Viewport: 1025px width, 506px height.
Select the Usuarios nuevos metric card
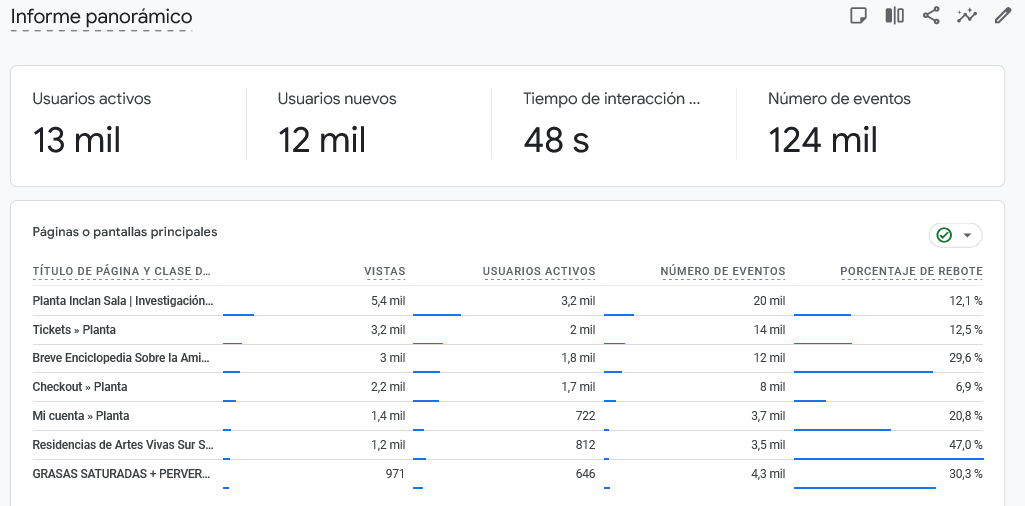(368, 125)
